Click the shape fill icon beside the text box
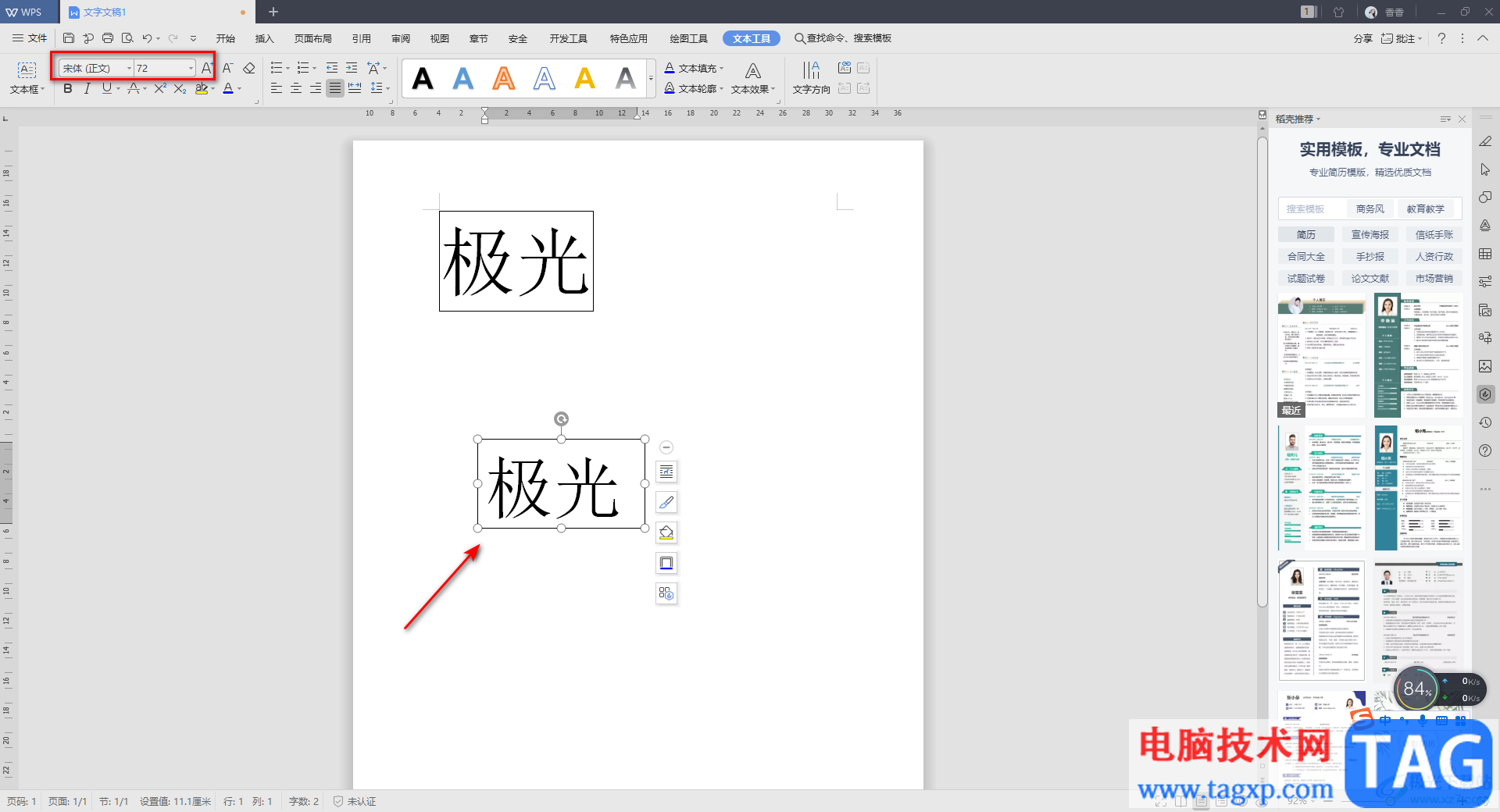 point(666,532)
